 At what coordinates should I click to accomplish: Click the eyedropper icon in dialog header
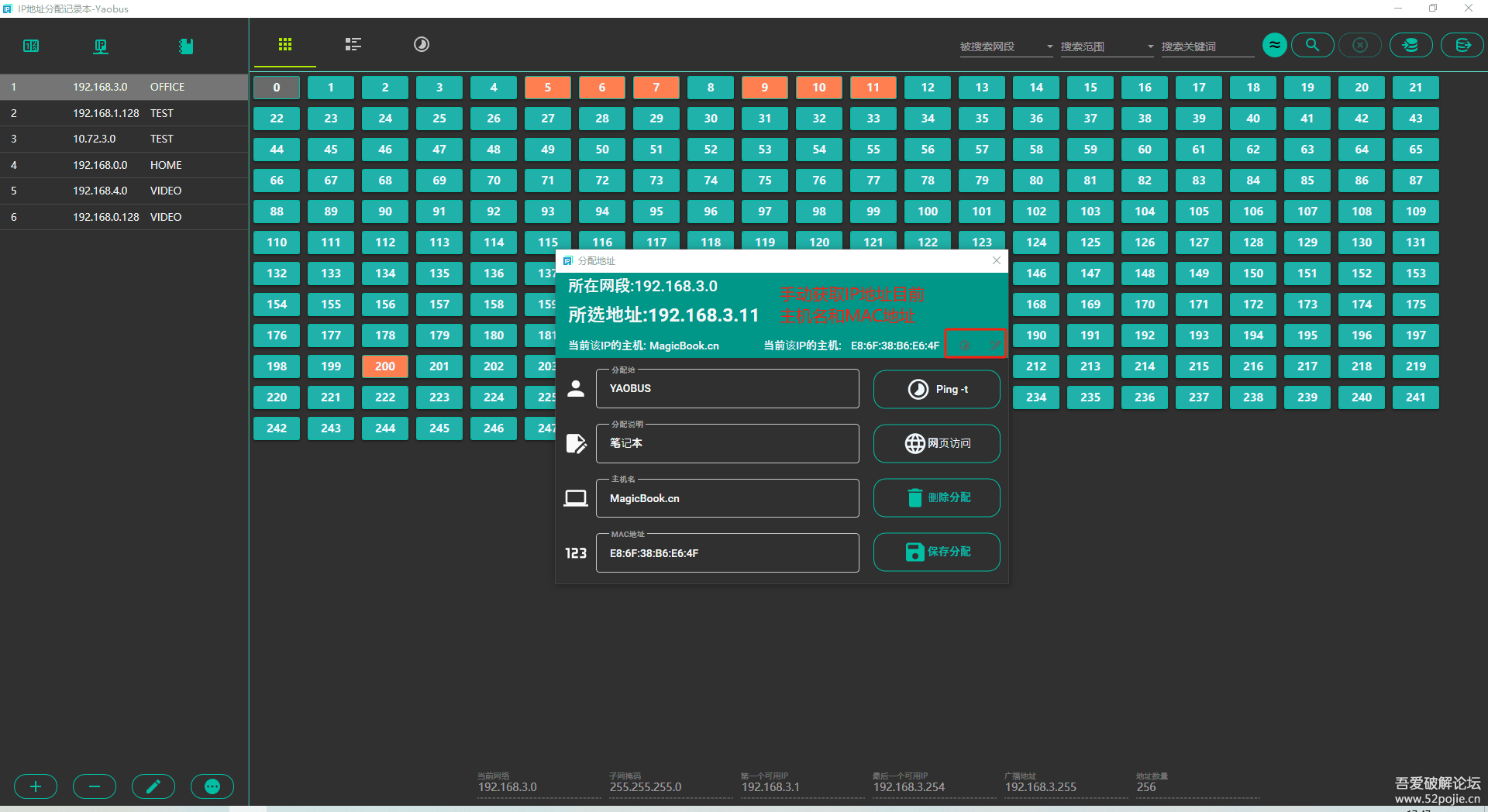994,345
